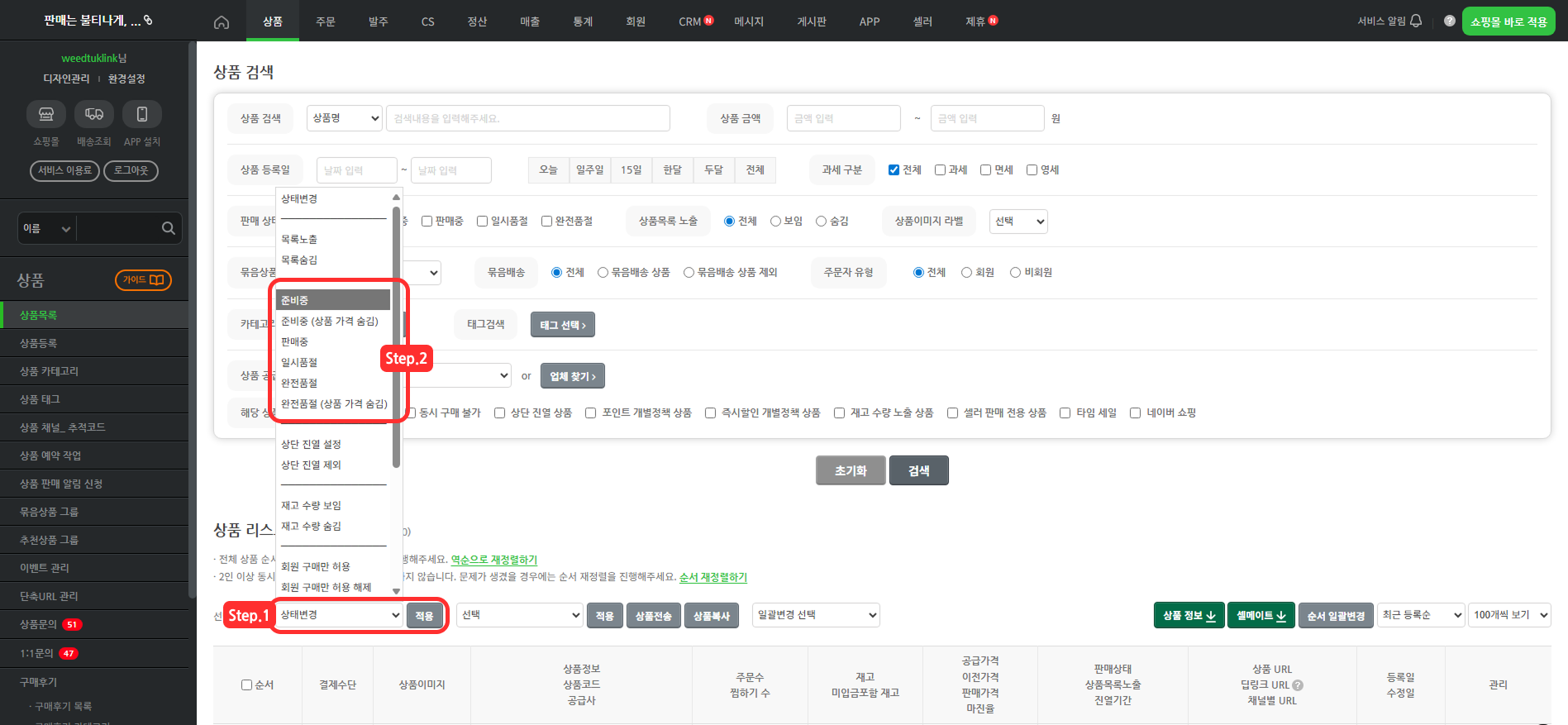Download 셀메이트 file
This screenshot has width=1568, height=725.
[1261, 615]
